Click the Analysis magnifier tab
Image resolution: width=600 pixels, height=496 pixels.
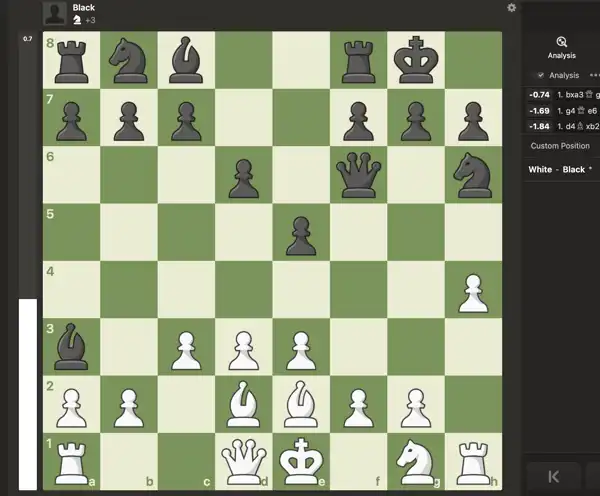(x=562, y=47)
